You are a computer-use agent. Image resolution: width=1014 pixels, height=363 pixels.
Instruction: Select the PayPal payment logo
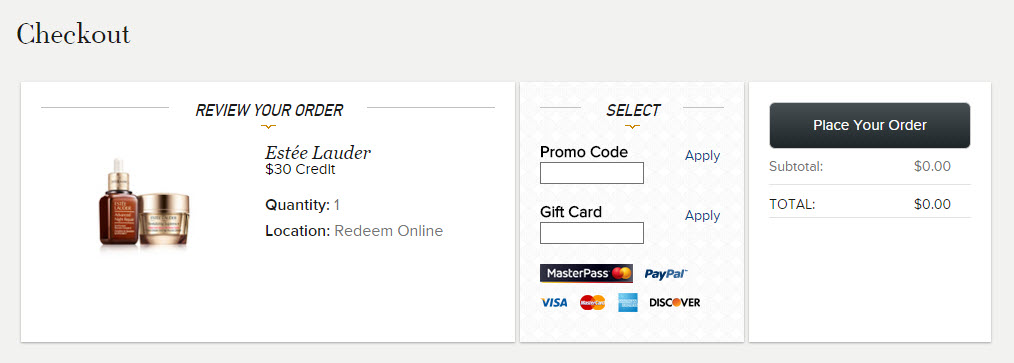pos(666,274)
